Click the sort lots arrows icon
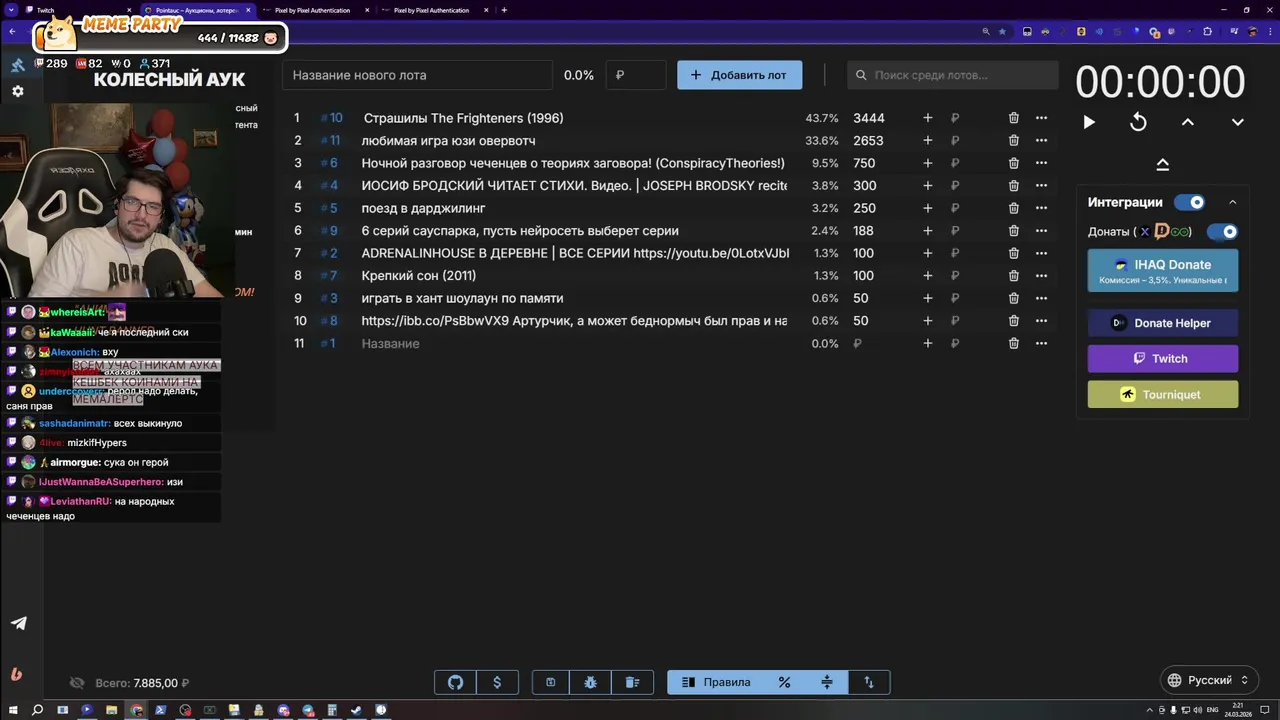Image resolution: width=1280 pixels, height=720 pixels. tap(869, 682)
